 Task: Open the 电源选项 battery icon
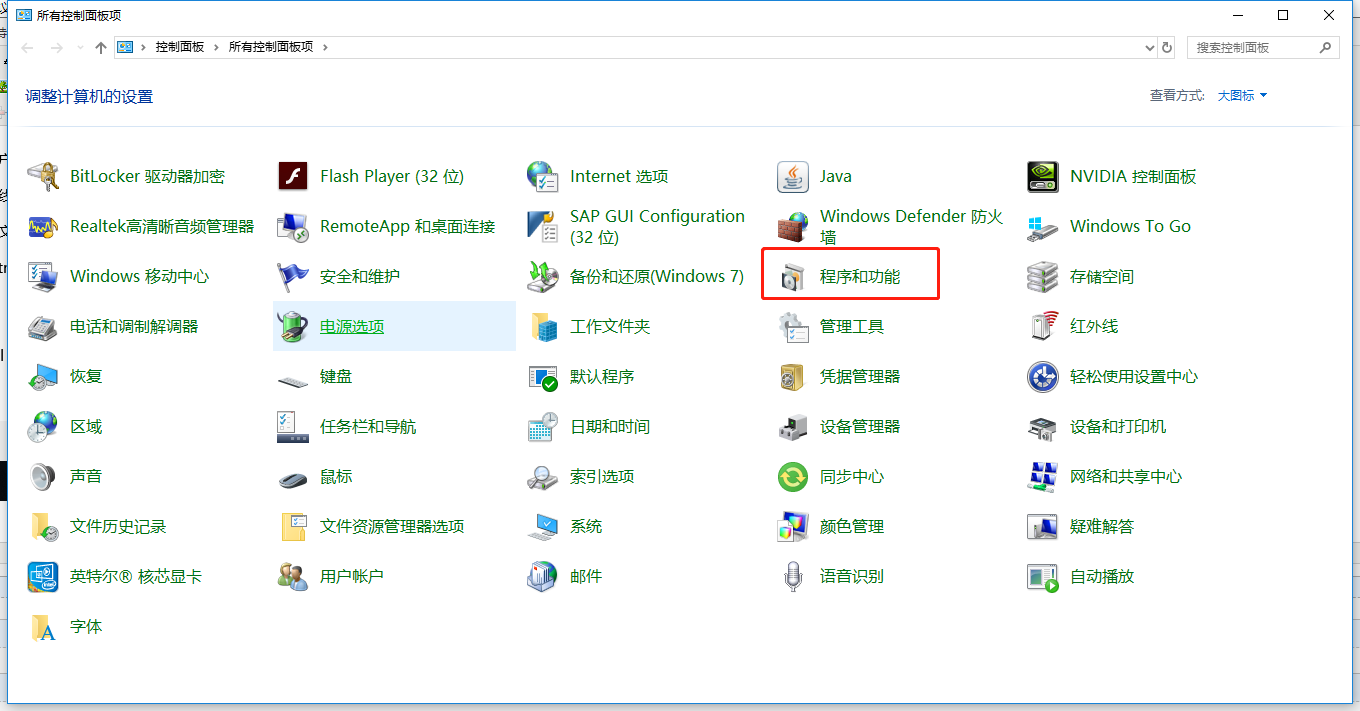tap(293, 327)
